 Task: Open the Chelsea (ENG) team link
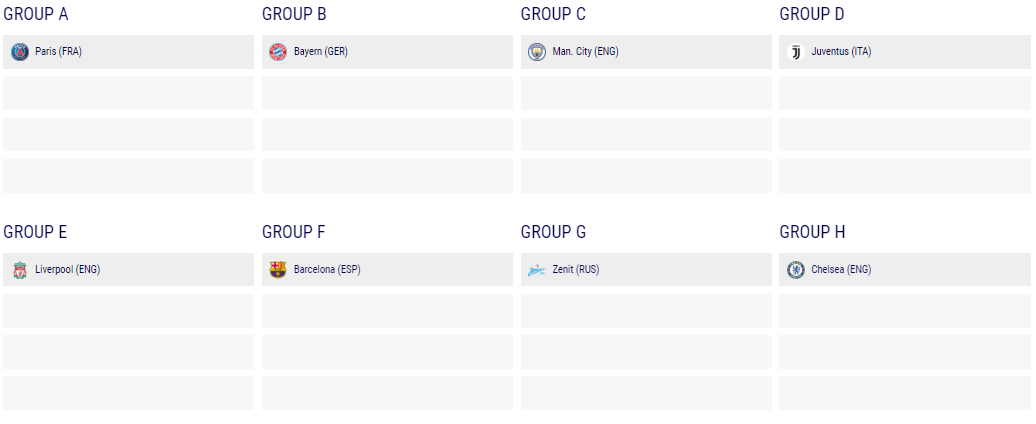point(841,270)
